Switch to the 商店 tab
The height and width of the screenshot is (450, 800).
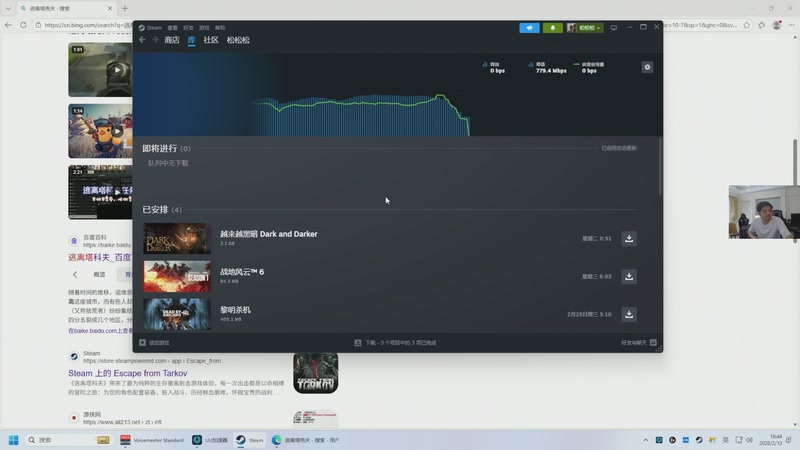click(x=172, y=40)
